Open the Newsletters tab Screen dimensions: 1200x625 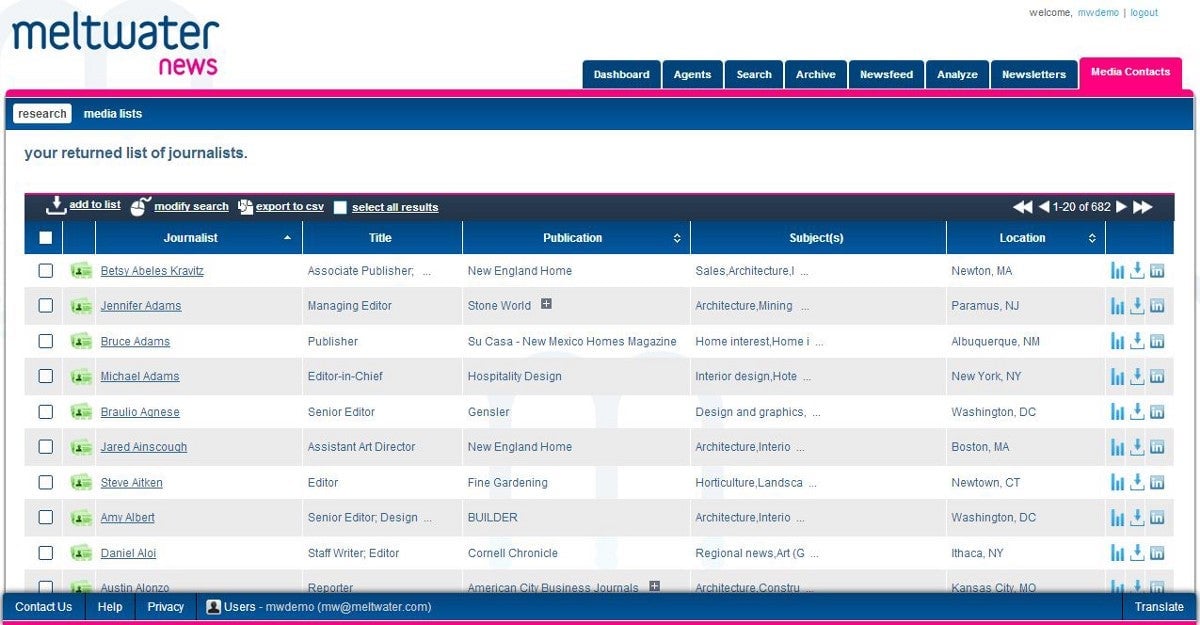coord(1034,74)
